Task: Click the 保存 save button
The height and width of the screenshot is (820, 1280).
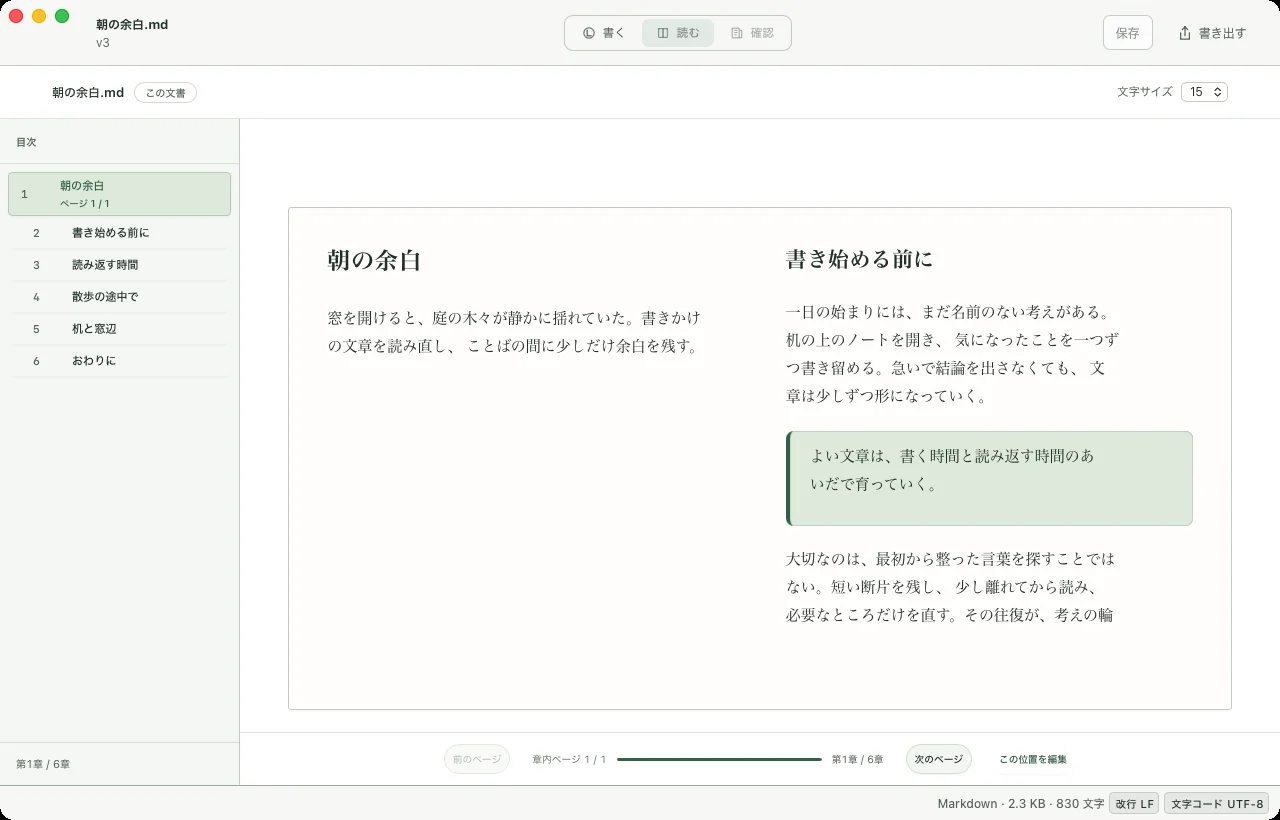Action: pos(1128,33)
